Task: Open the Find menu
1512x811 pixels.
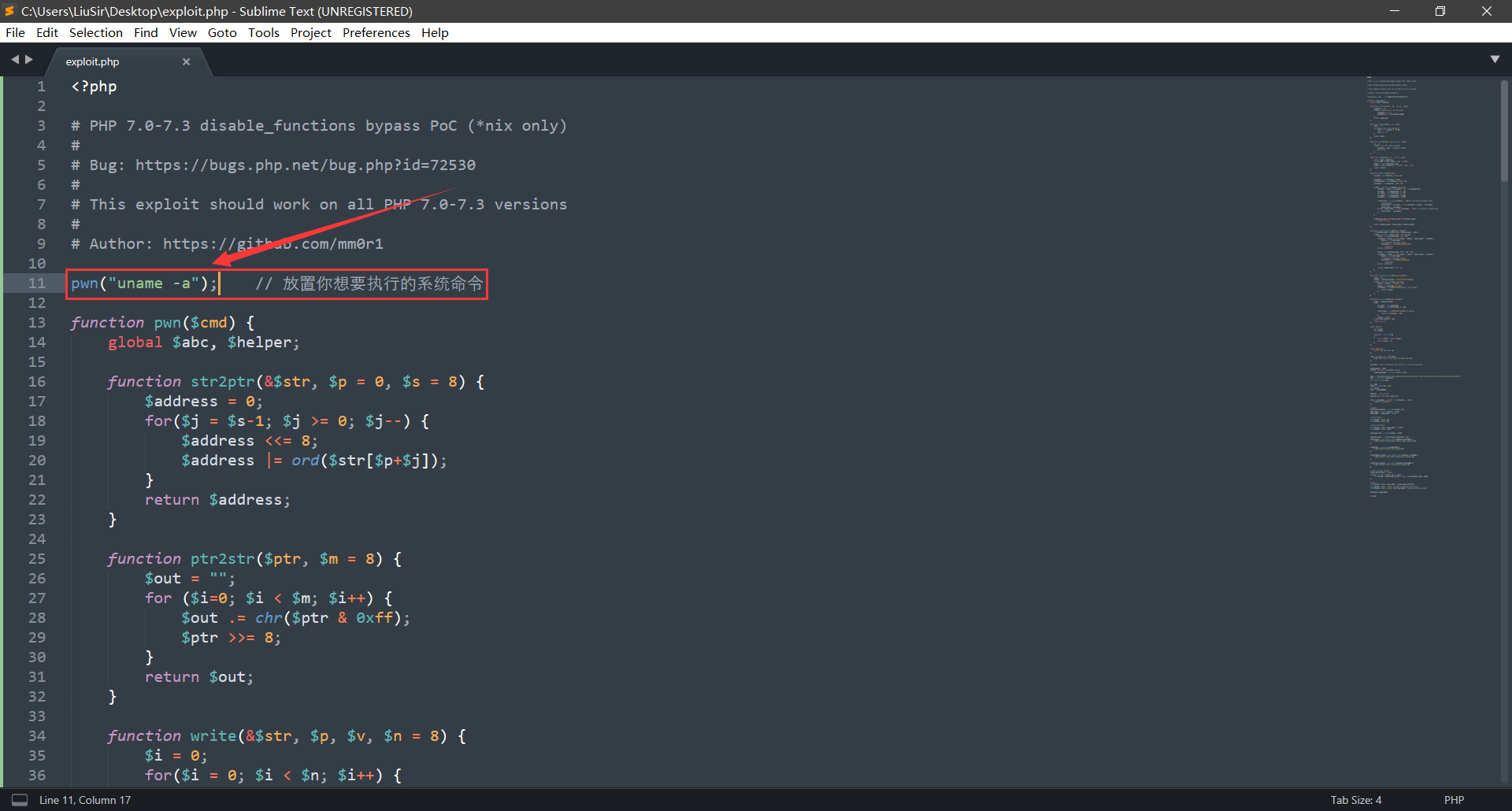Action: (x=146, y=32)
